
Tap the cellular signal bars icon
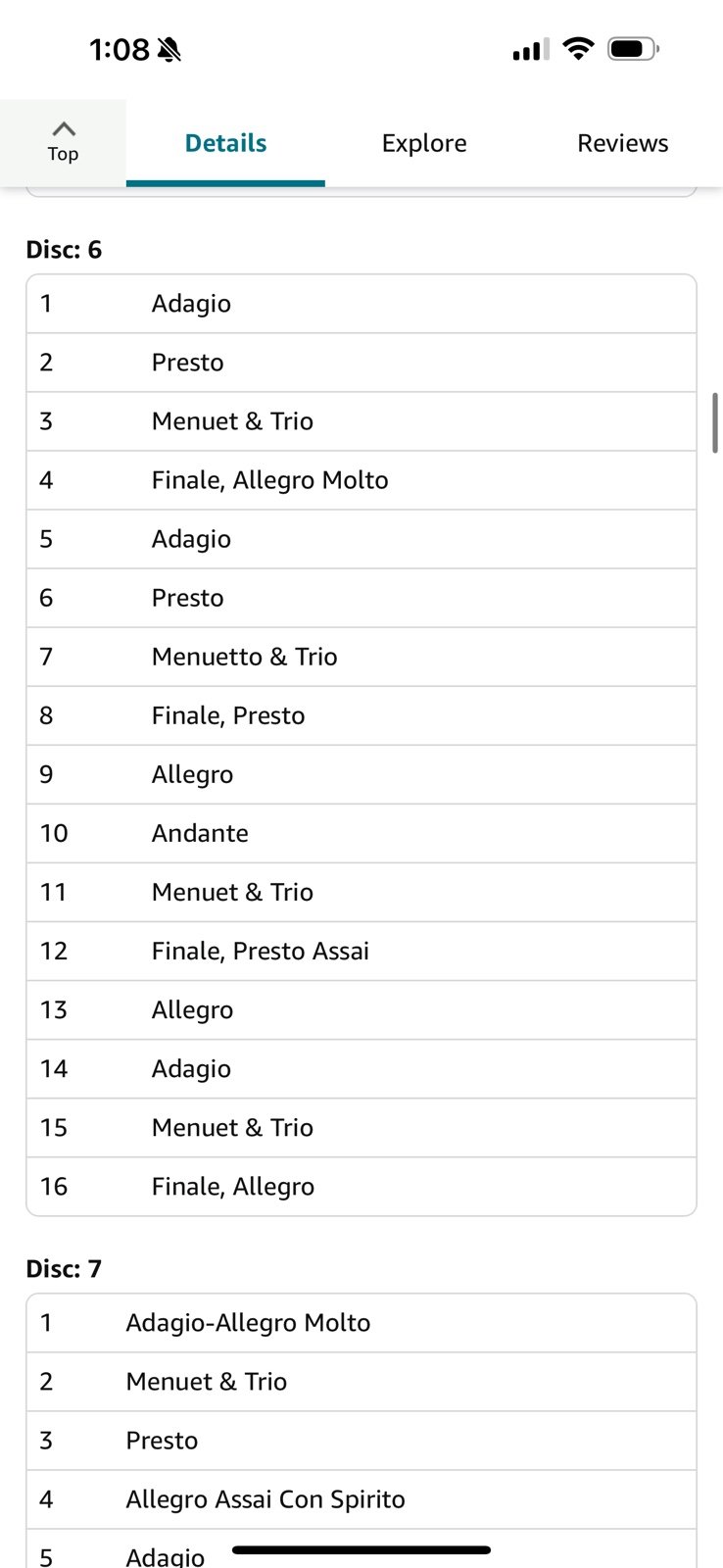[x=530, y=49]
